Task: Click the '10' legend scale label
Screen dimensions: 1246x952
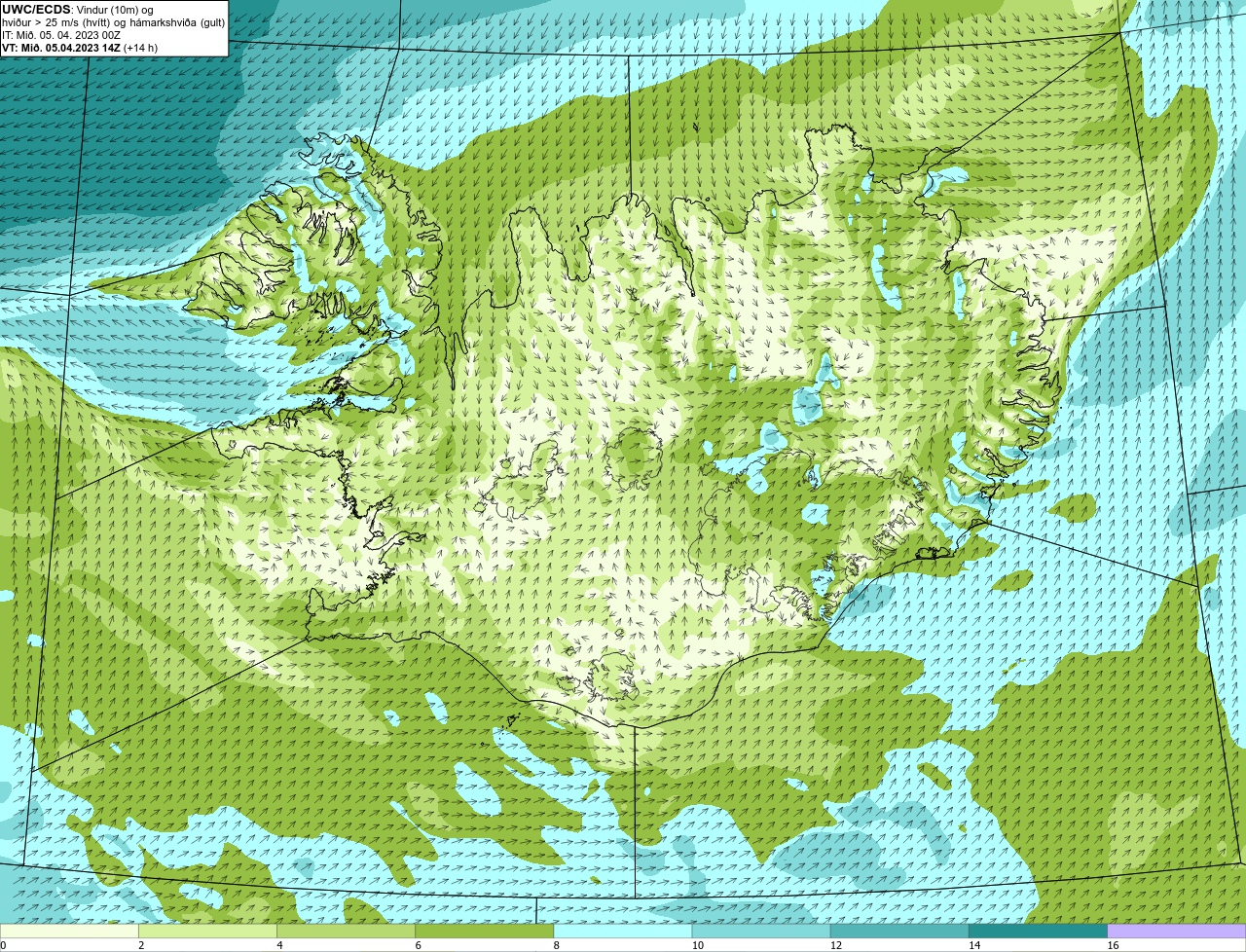Action: tap(697, 945)
